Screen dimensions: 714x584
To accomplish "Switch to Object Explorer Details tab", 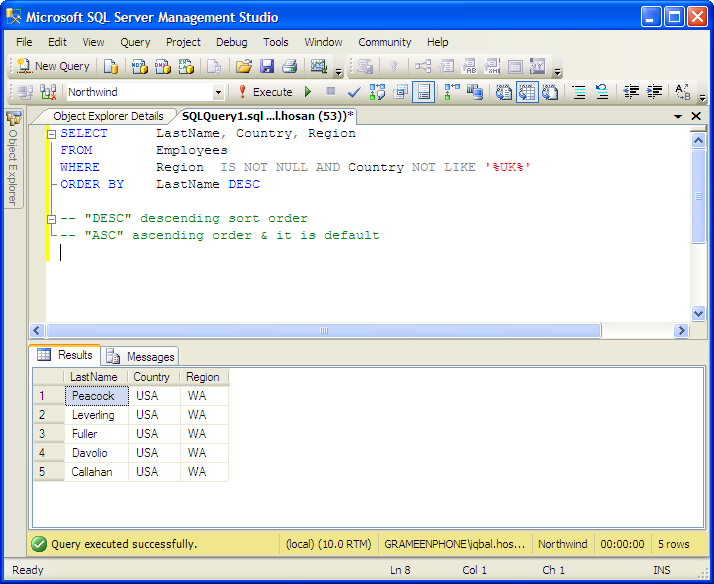I will 108,117.
